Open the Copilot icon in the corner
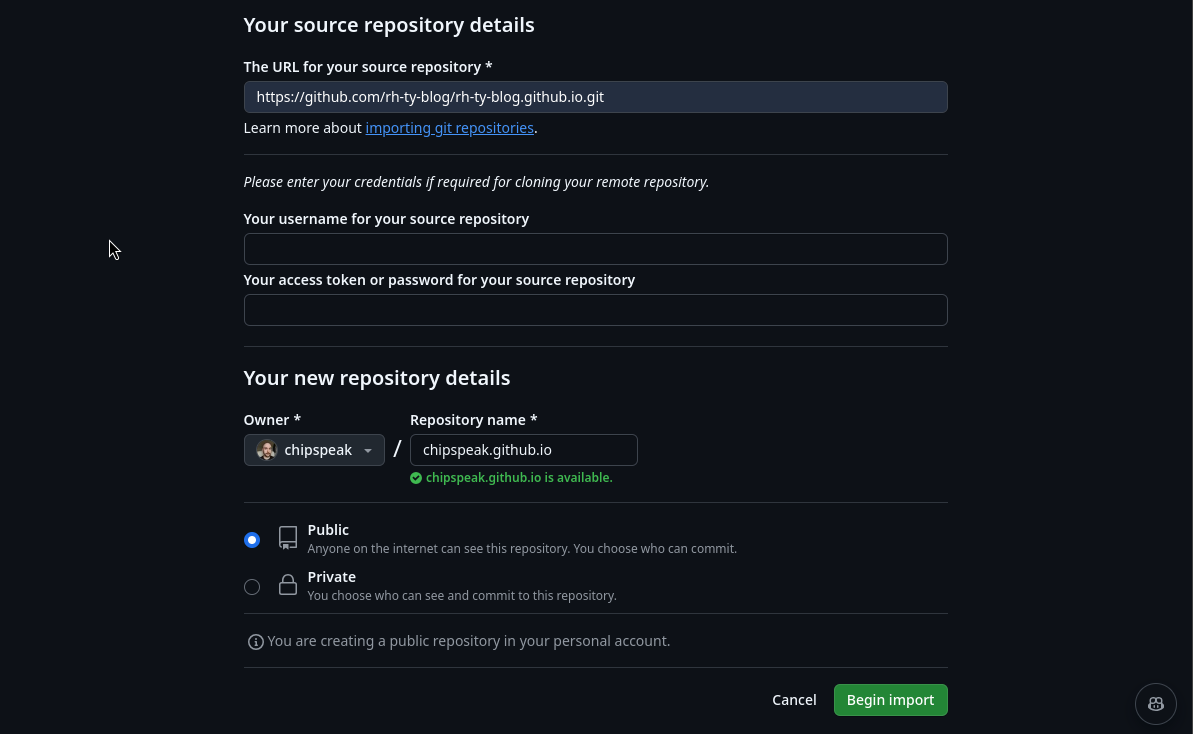This screenshot has width=1193, height=734. click(1155, 703)
